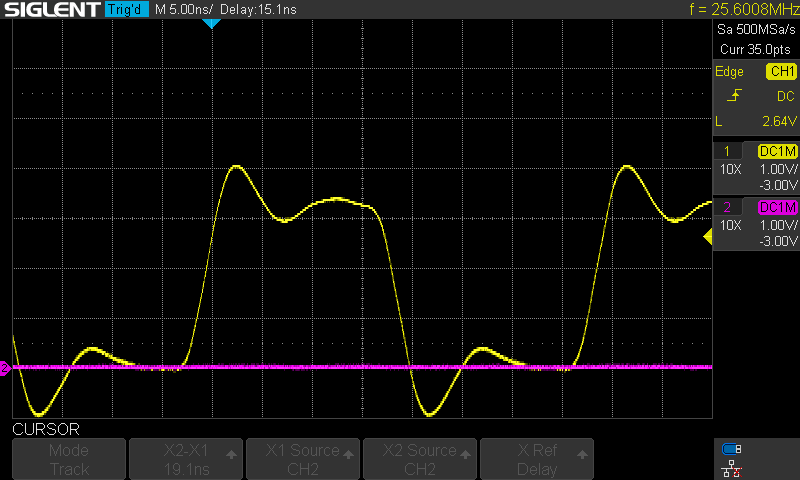The image size is (800, 480).
Task: Expand the X1 Source CH2 selector
Action: pyautogui.click(x=303, y=459)
